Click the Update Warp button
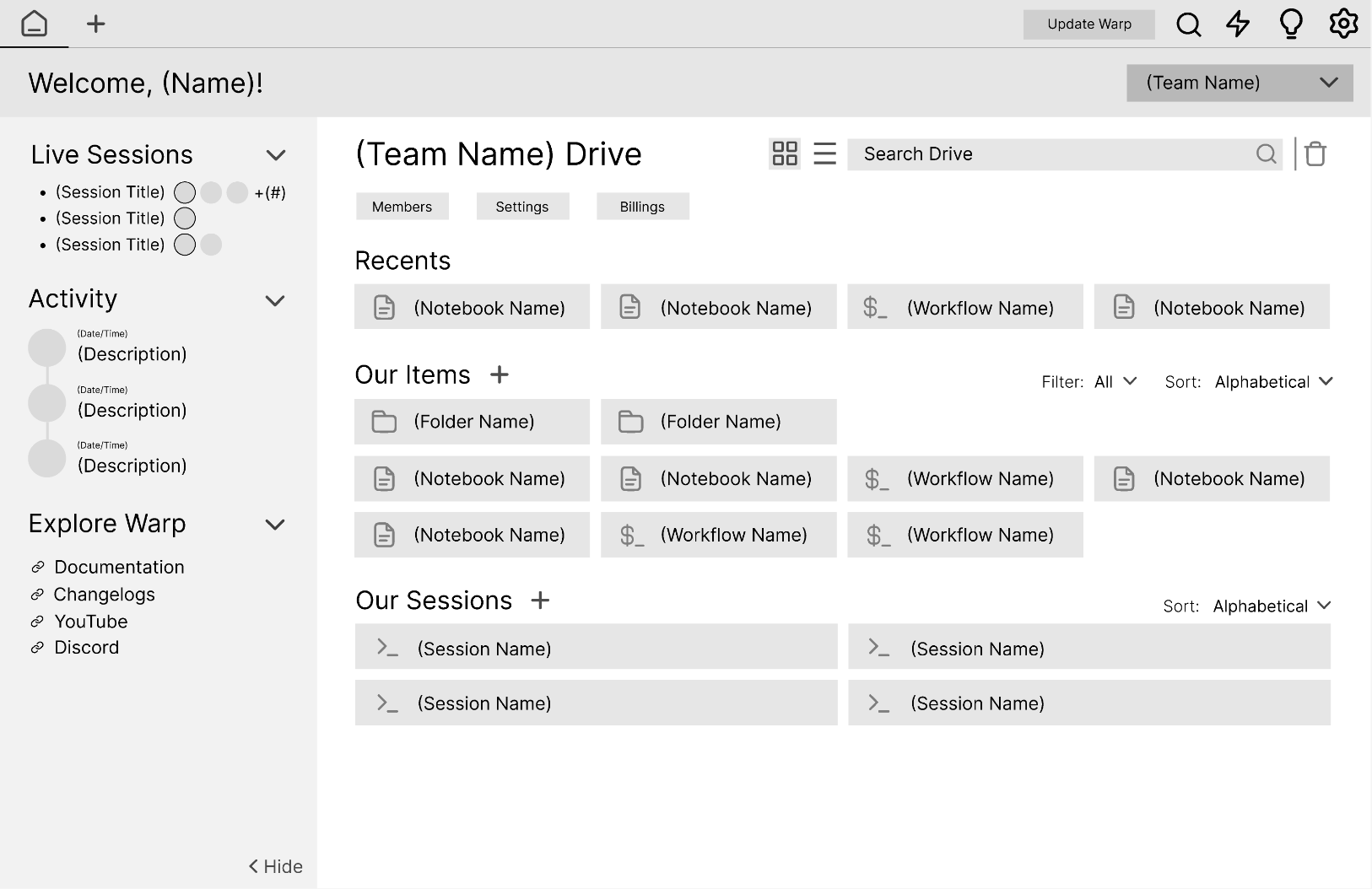Screen dimensions: 1372x889 pyautogui.click(x=1089, y=24)
